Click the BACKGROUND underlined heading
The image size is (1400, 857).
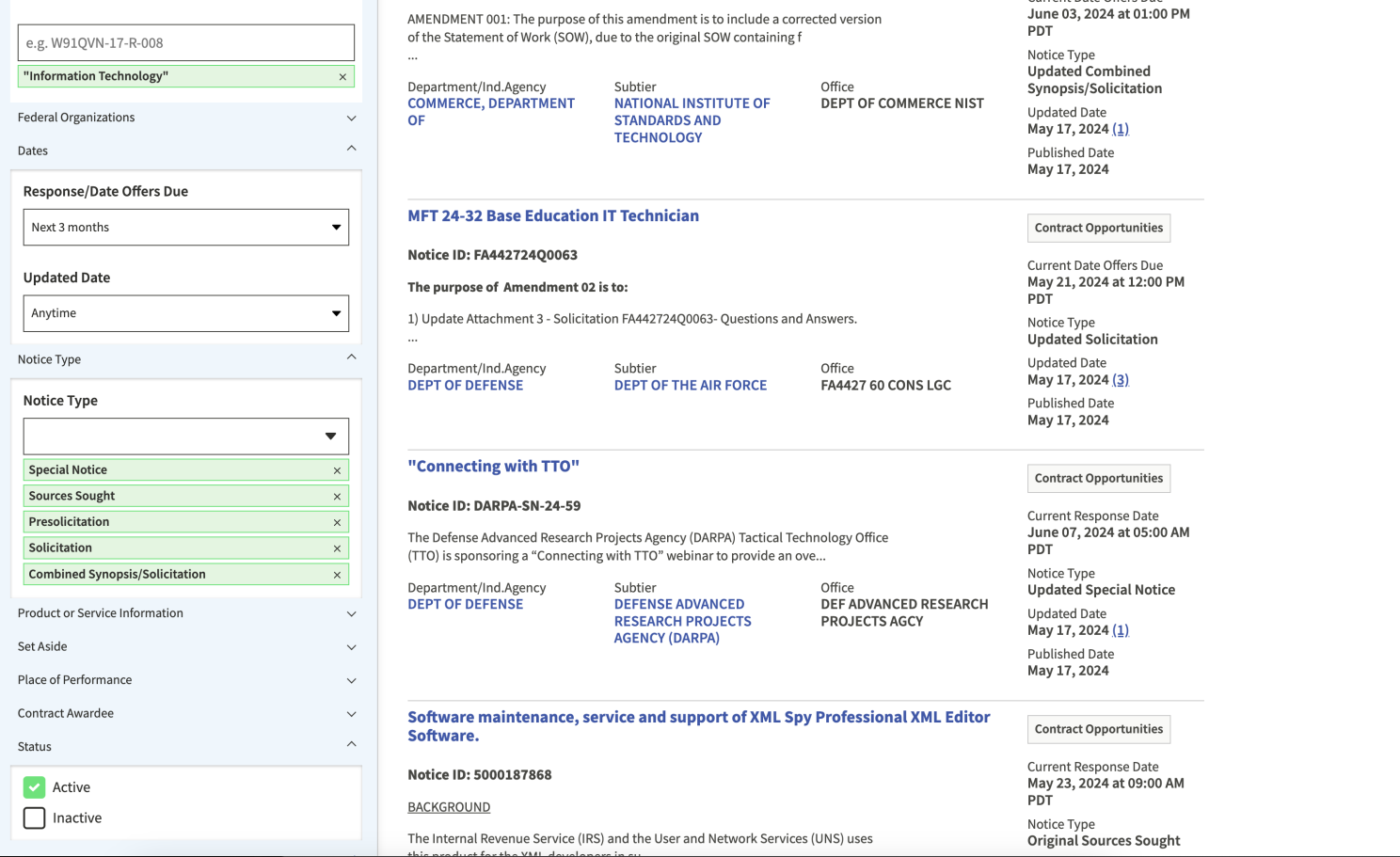449,808
